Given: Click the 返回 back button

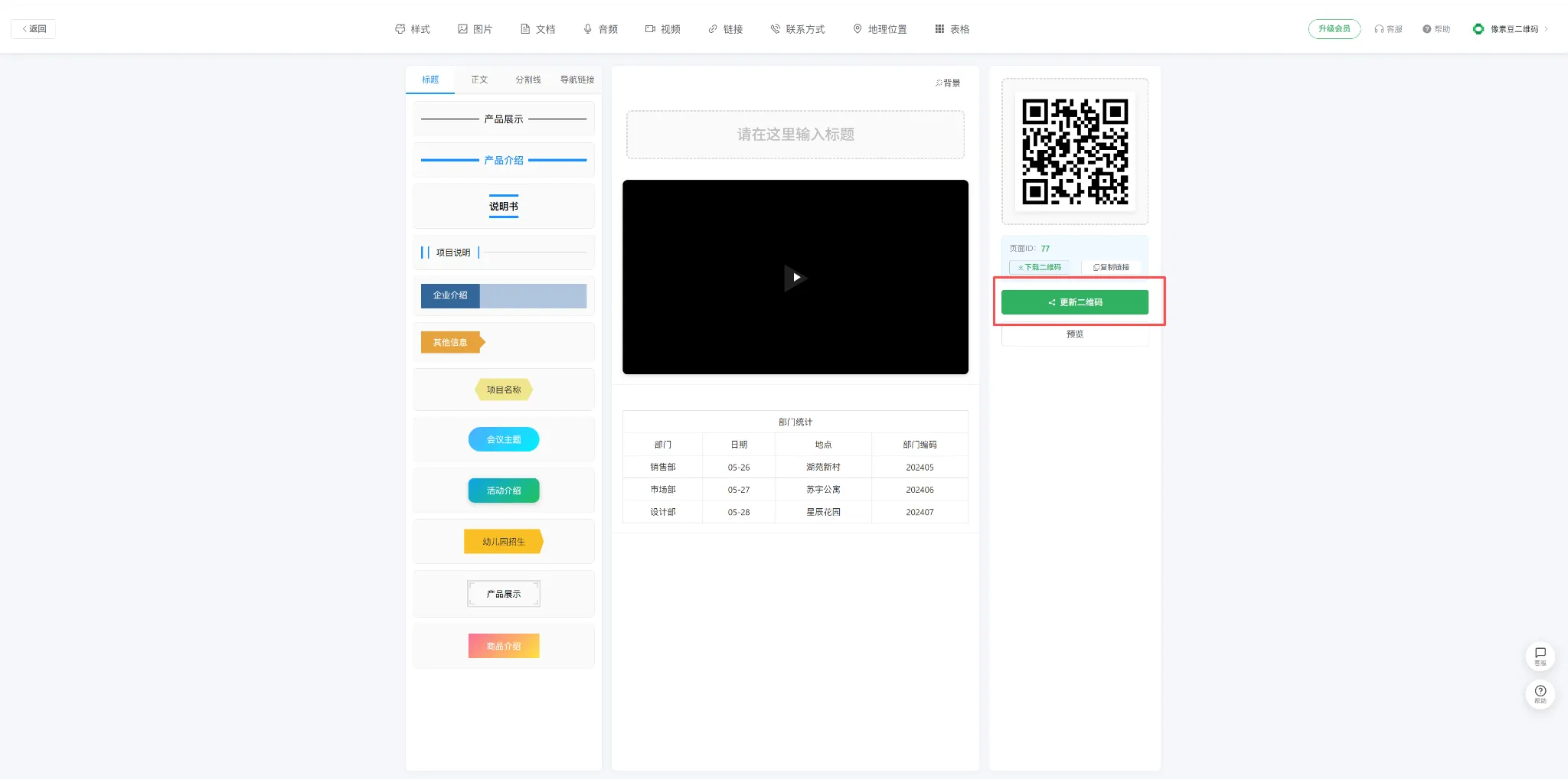Looking at the screenshot, I should [34, 29].
